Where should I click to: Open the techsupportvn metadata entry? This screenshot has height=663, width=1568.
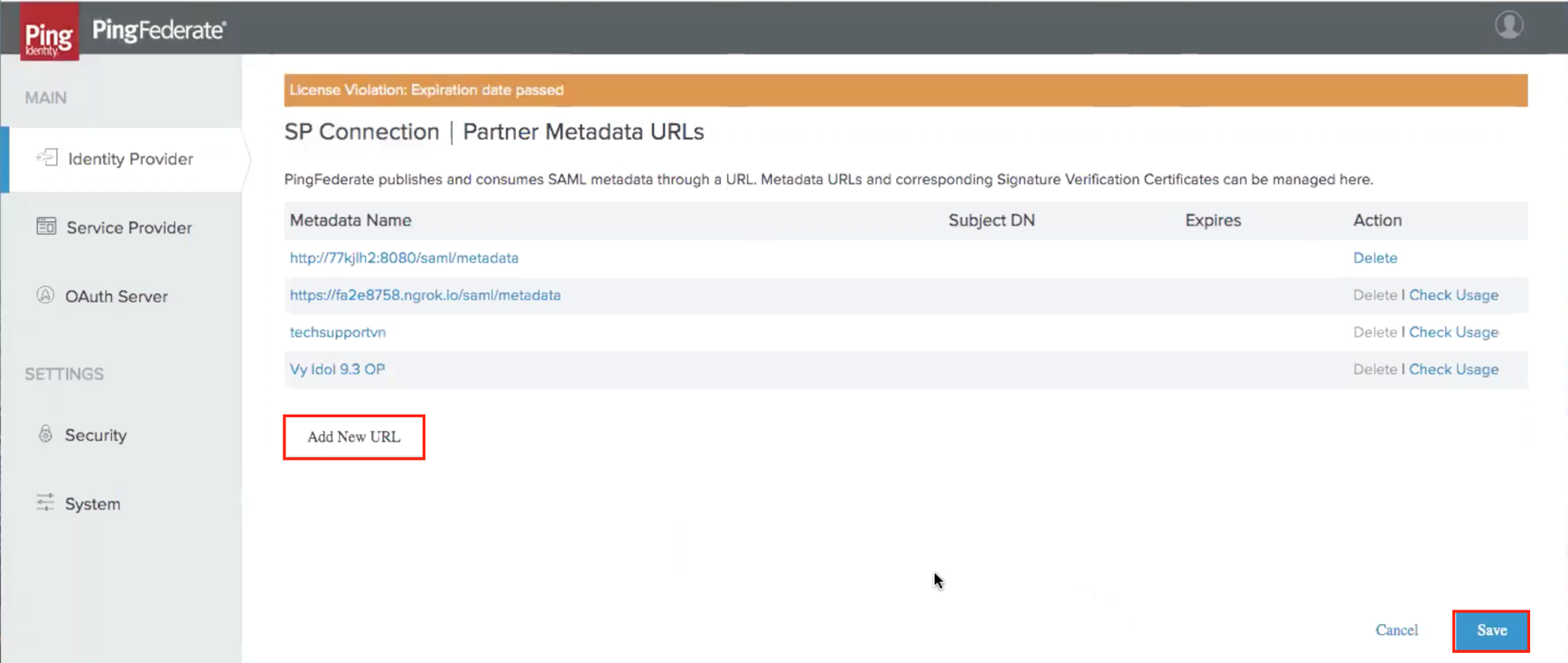[338, 332]
